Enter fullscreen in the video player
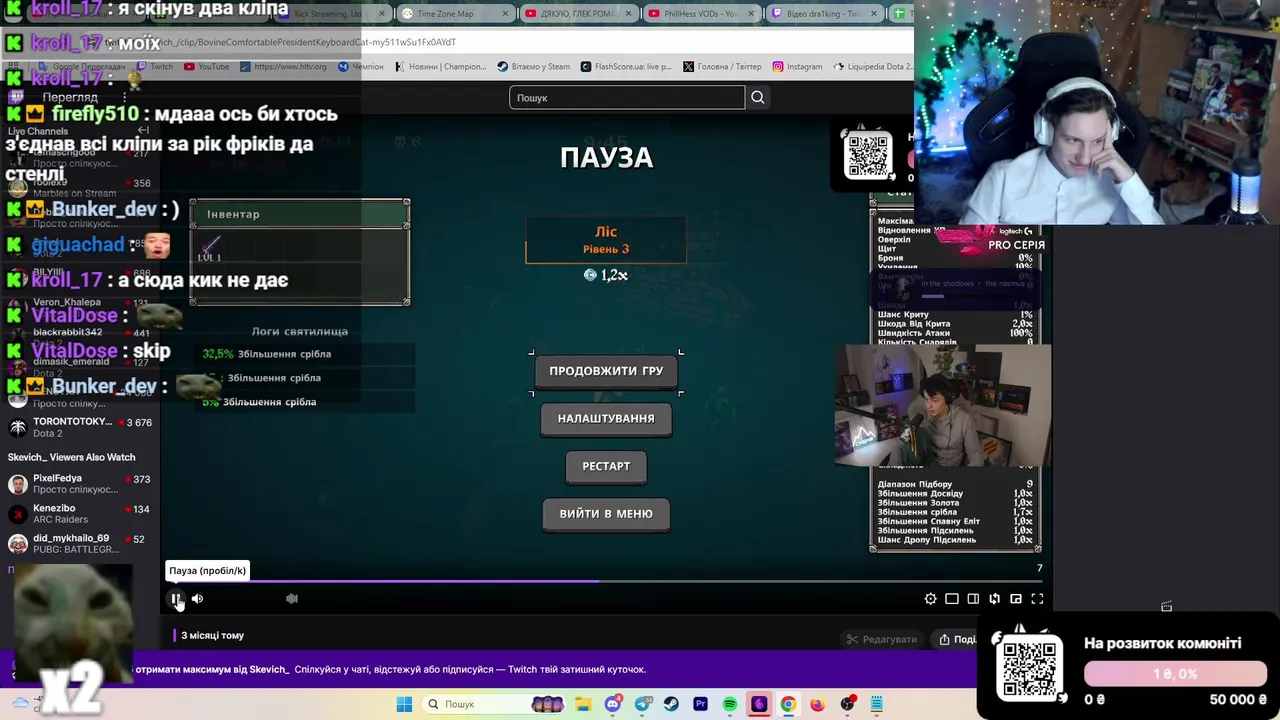Image resolution: width=1280 pixels, height=720 pixels. click(x=1037, y=599)
